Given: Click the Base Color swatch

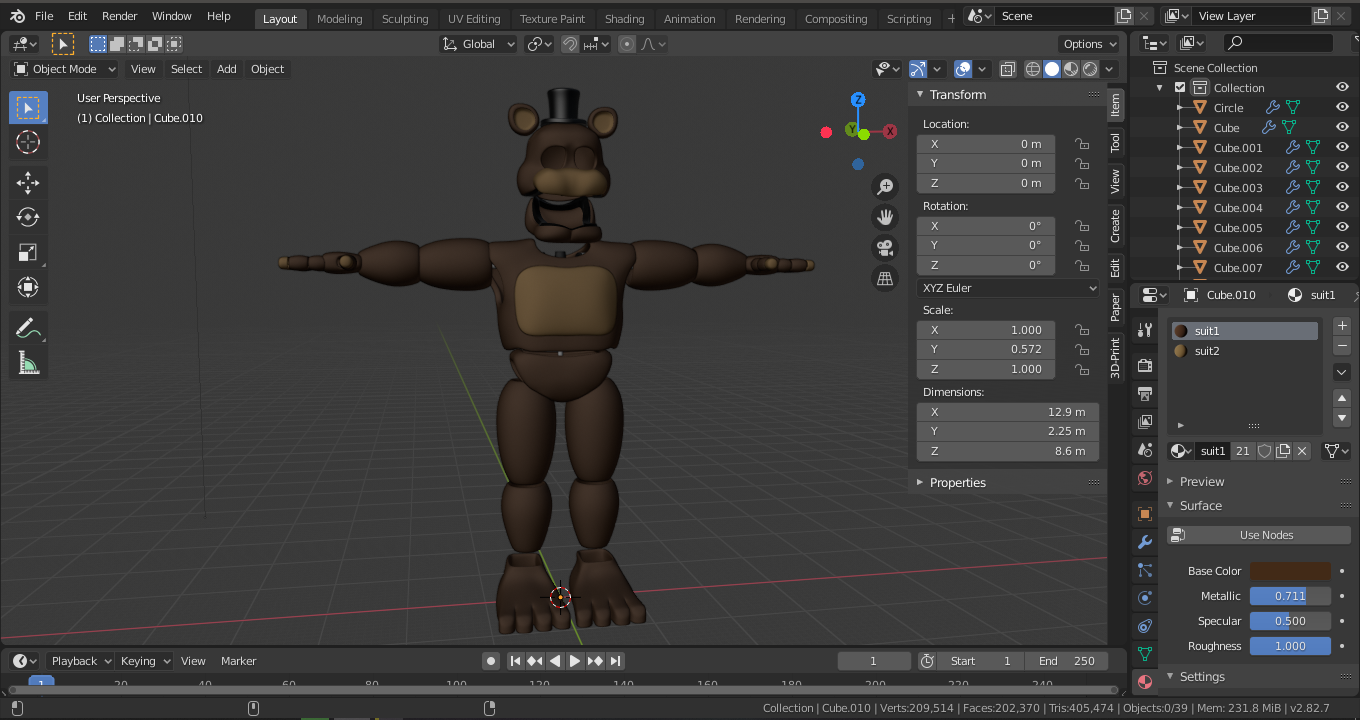Looking at the screenshot, I should [1290, 571].
